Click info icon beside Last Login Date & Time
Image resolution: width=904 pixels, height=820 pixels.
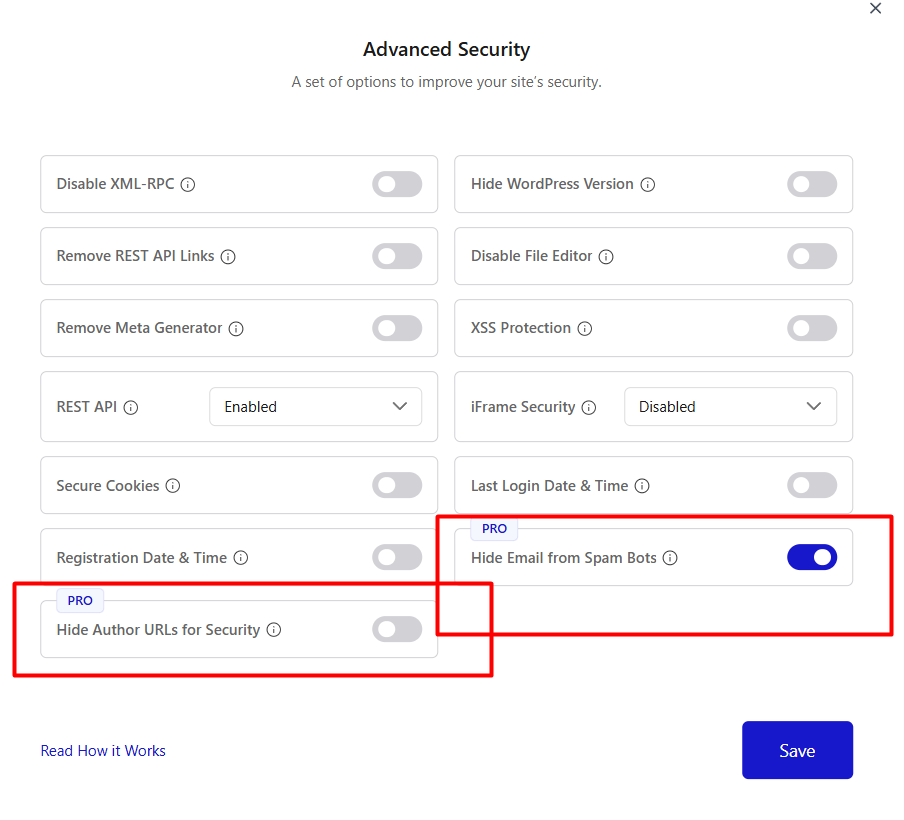pyautogui.click(x=642, y=486)
